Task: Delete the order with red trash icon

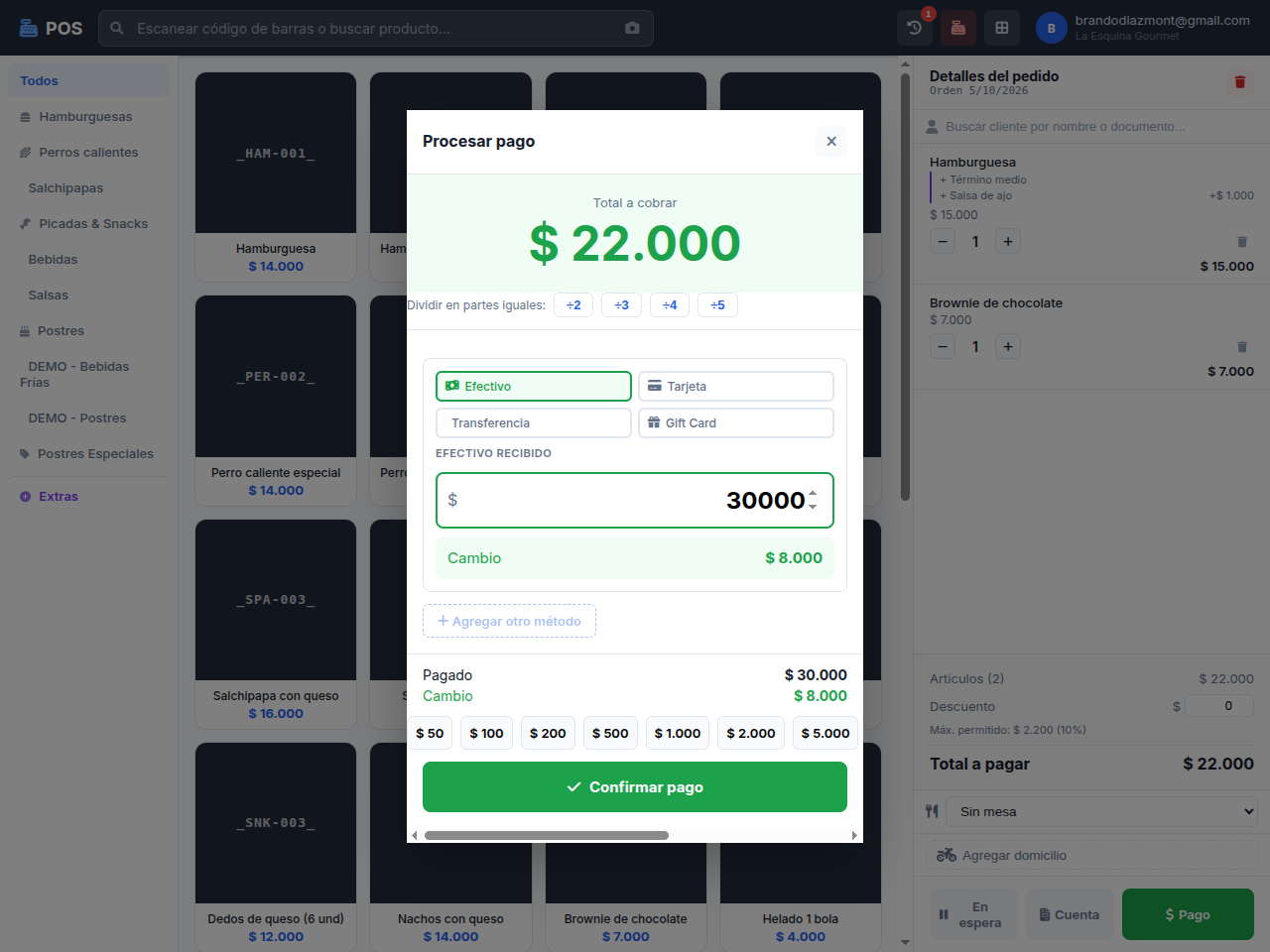Action: [x=1240, y=82]
